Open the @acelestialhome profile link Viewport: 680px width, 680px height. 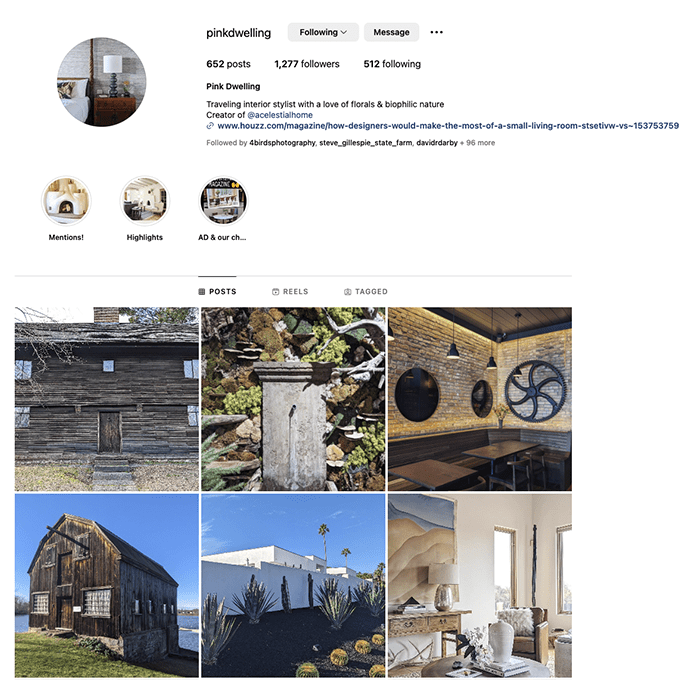coord(280,115)
